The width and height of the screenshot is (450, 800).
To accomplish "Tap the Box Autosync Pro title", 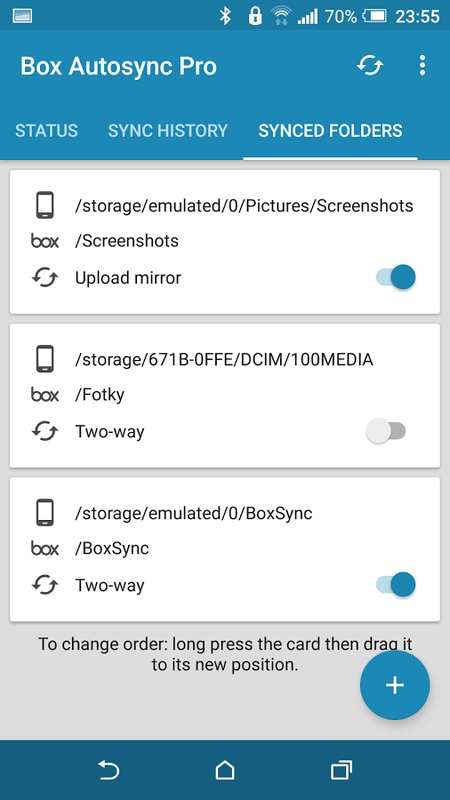I will point(118,66).
